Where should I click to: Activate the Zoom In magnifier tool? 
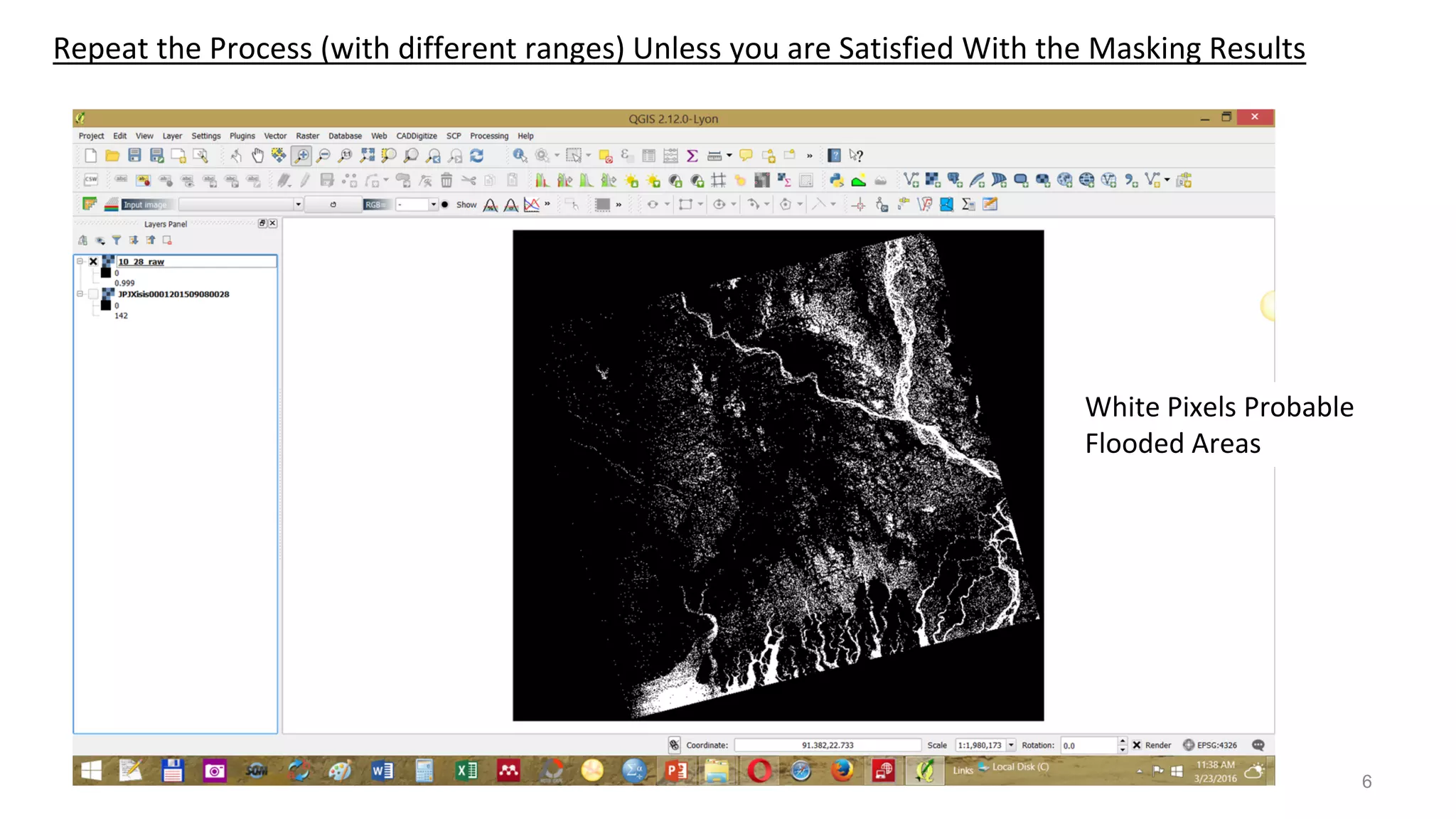pos(301,156)
